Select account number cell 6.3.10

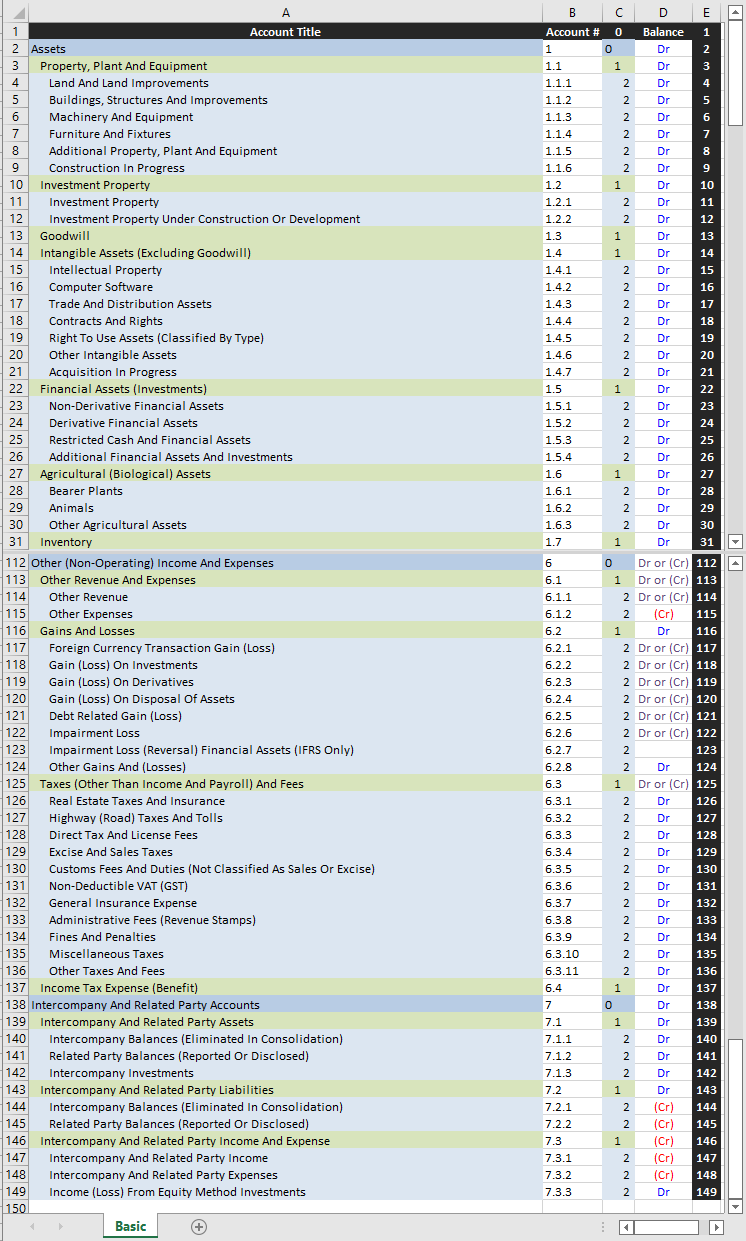572,954
